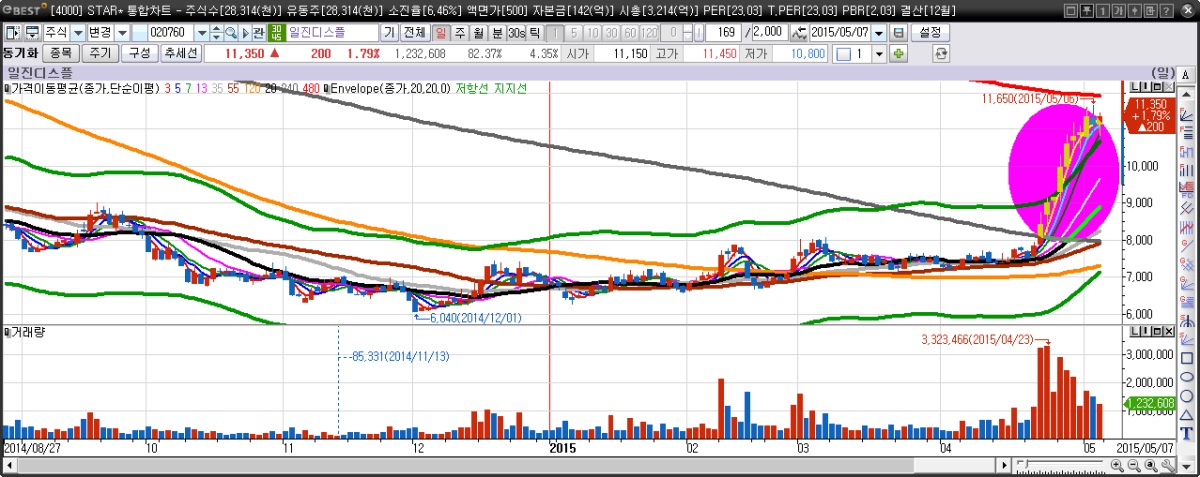Click the stock search magnifier icon

[x=230, y=33]
